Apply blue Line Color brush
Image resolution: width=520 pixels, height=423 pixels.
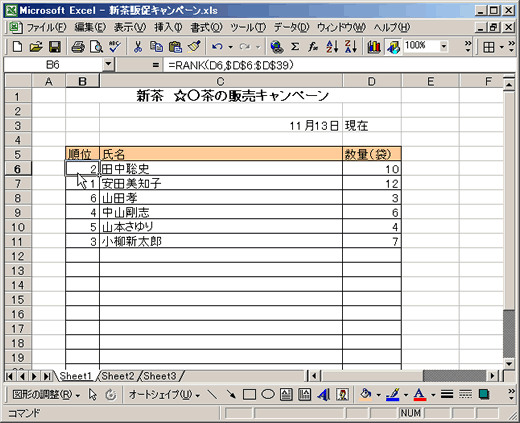coord(393,395)
